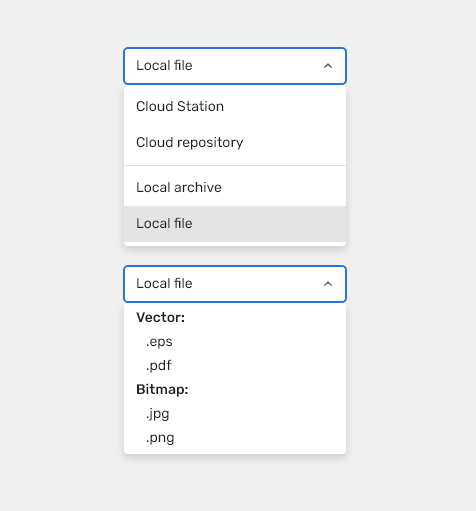
Task: Choose the .eps vector format
Action: pos(235,342)
